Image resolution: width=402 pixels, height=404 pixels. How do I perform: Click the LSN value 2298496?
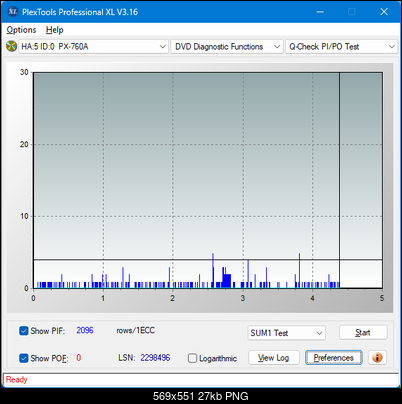pos(155,358)
